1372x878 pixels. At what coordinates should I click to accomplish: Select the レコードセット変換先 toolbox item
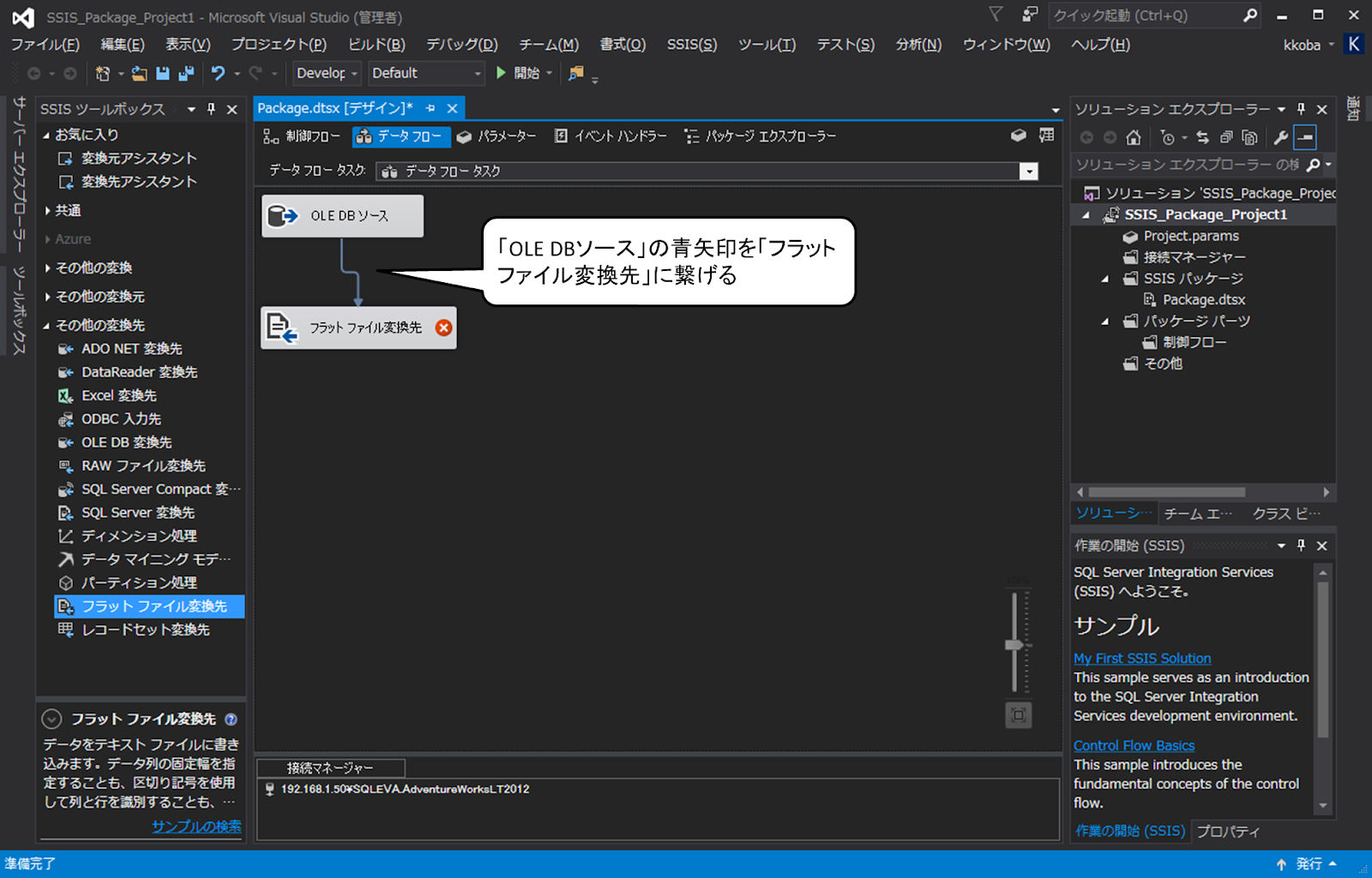click(145, 629)
